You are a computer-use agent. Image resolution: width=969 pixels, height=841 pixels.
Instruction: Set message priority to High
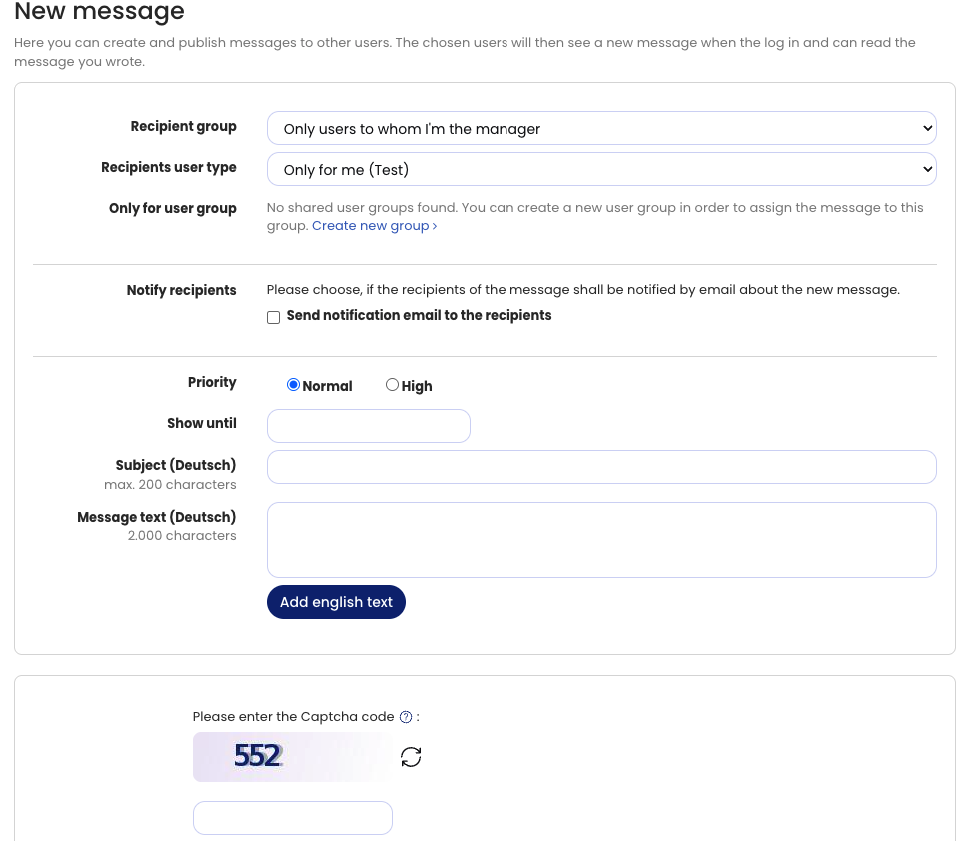tap(392, 384)
